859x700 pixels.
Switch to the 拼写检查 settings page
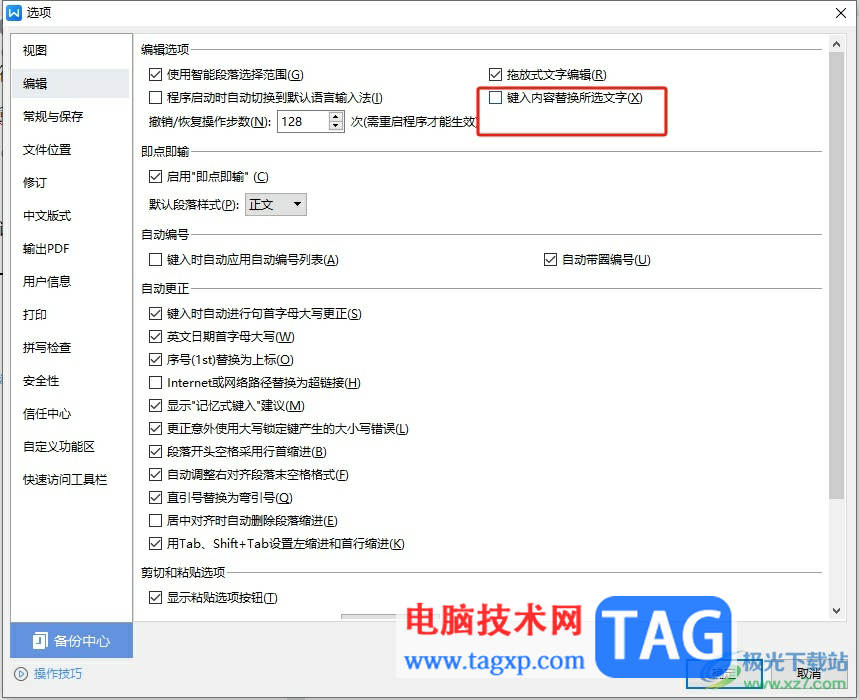pos(47,347)
